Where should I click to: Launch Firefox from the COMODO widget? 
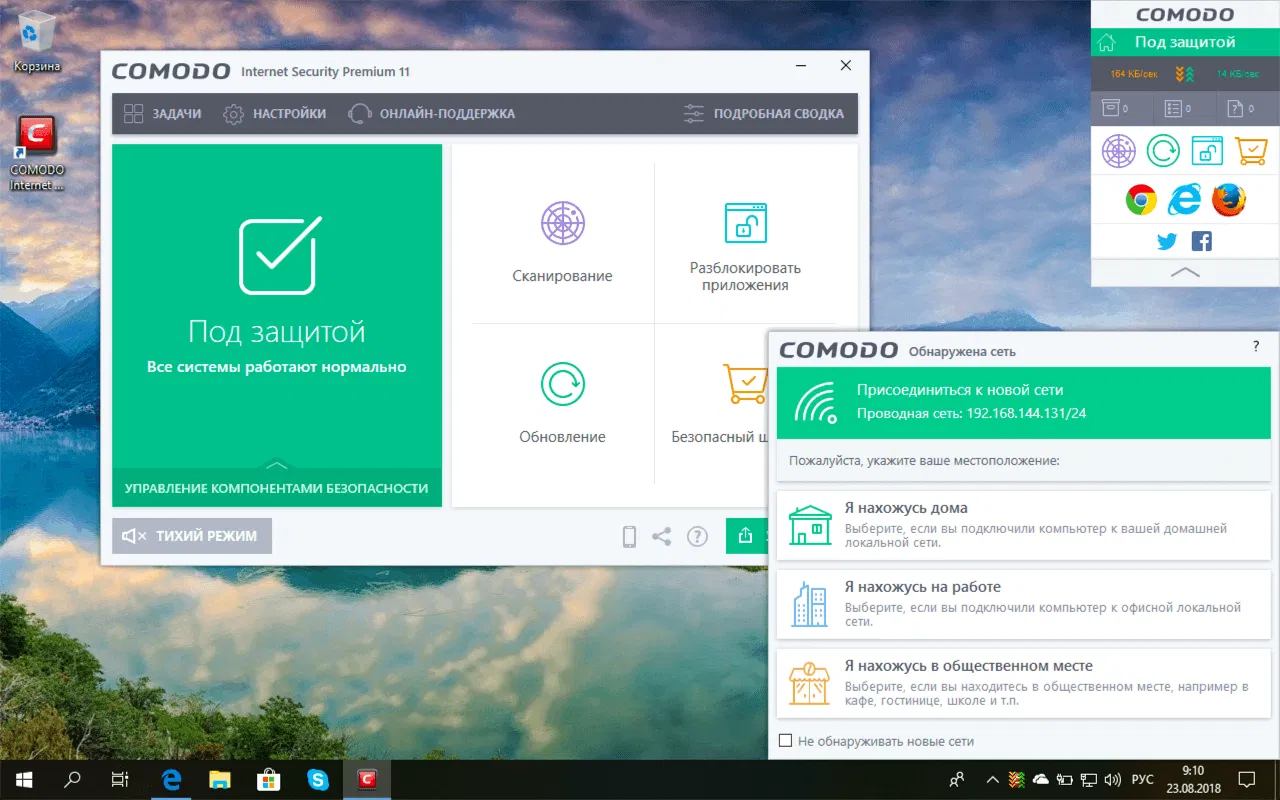pos(1229,199)
